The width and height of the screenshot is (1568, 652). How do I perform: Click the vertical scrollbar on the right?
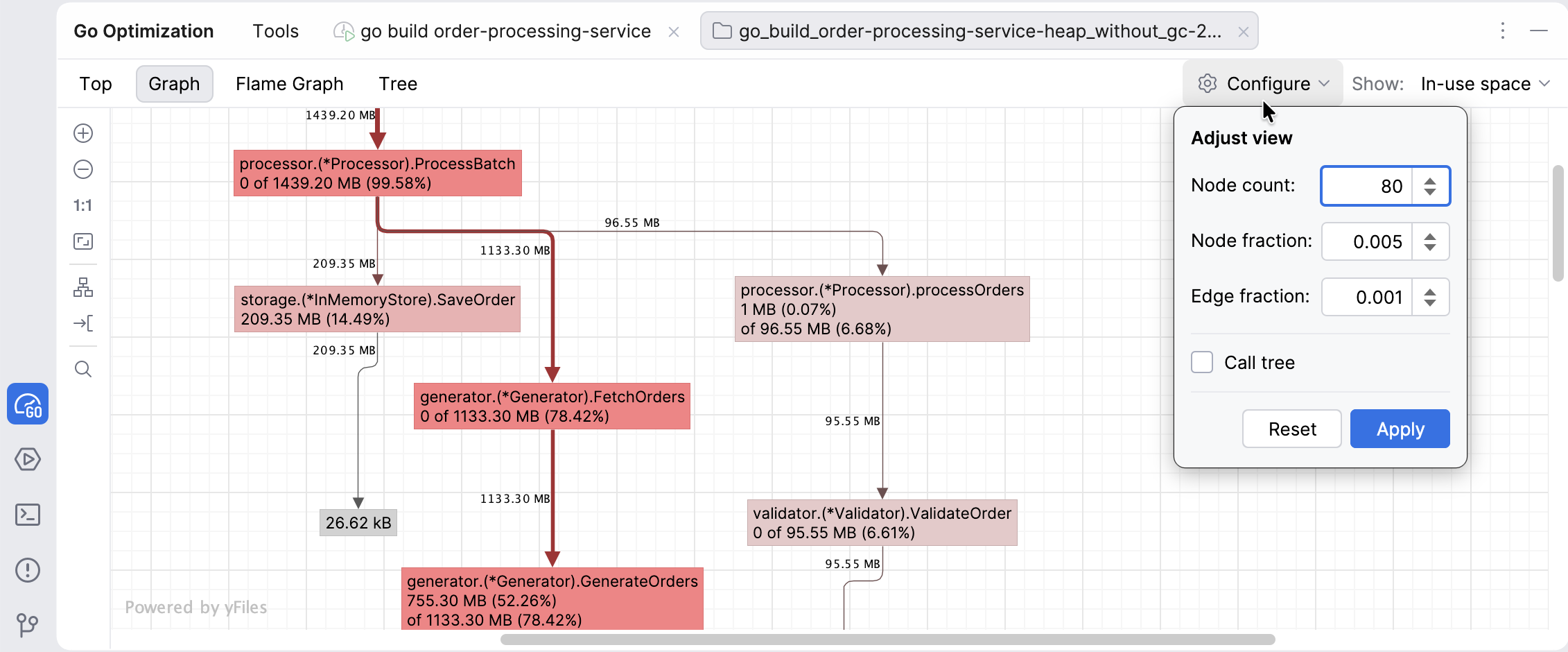1558,222
